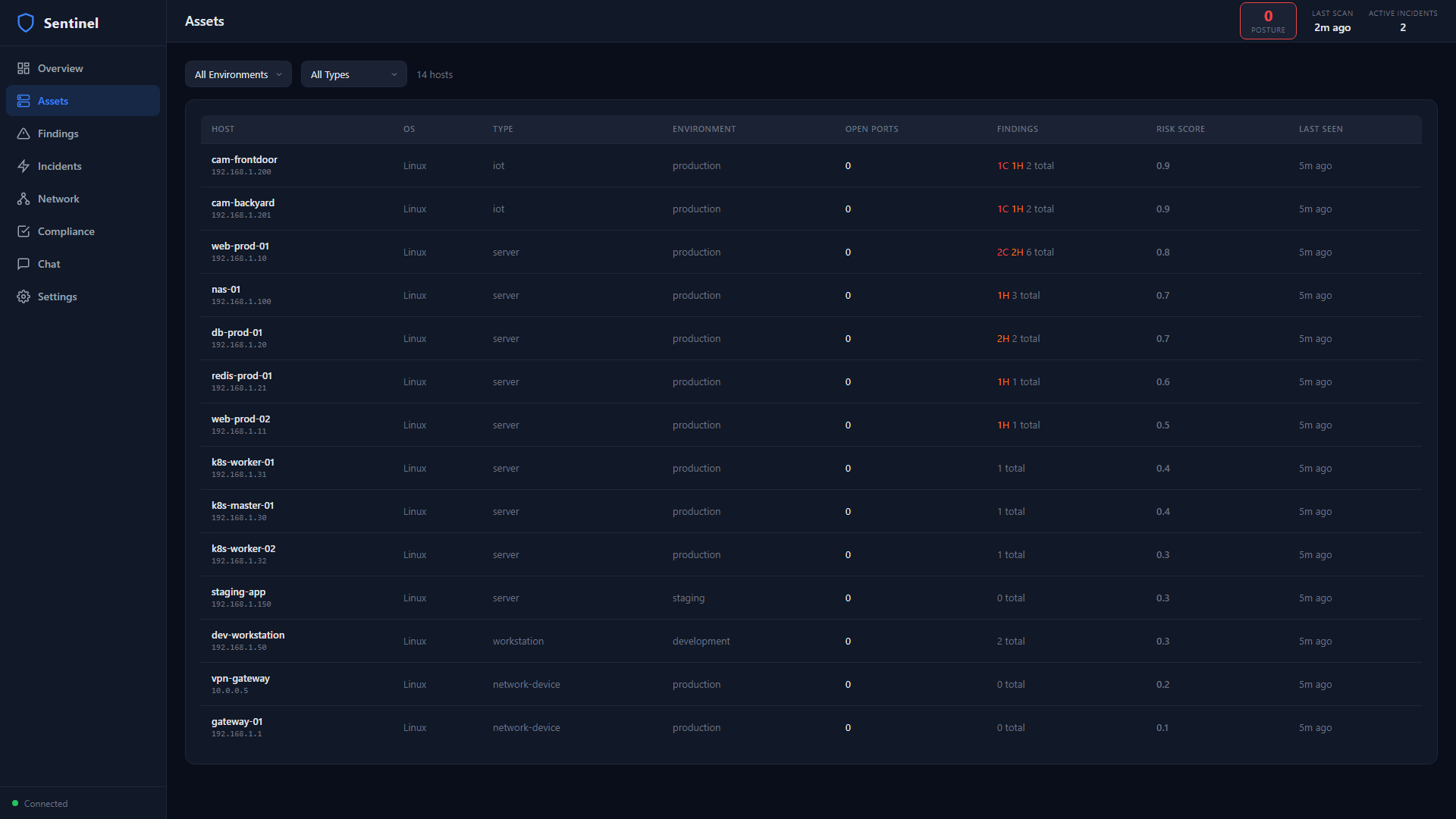The width and height of the screenshot is (1456, 819).
Task: Open Overview via its grid icon
Action: point(24,68)
